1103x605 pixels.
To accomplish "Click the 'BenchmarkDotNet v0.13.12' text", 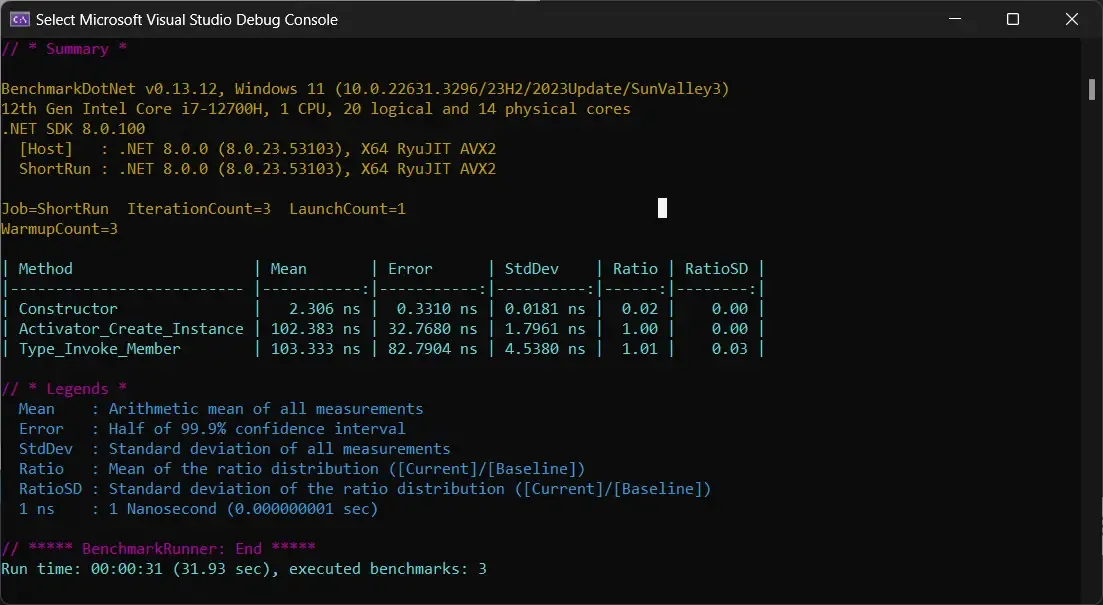I will tap(114, 89).
